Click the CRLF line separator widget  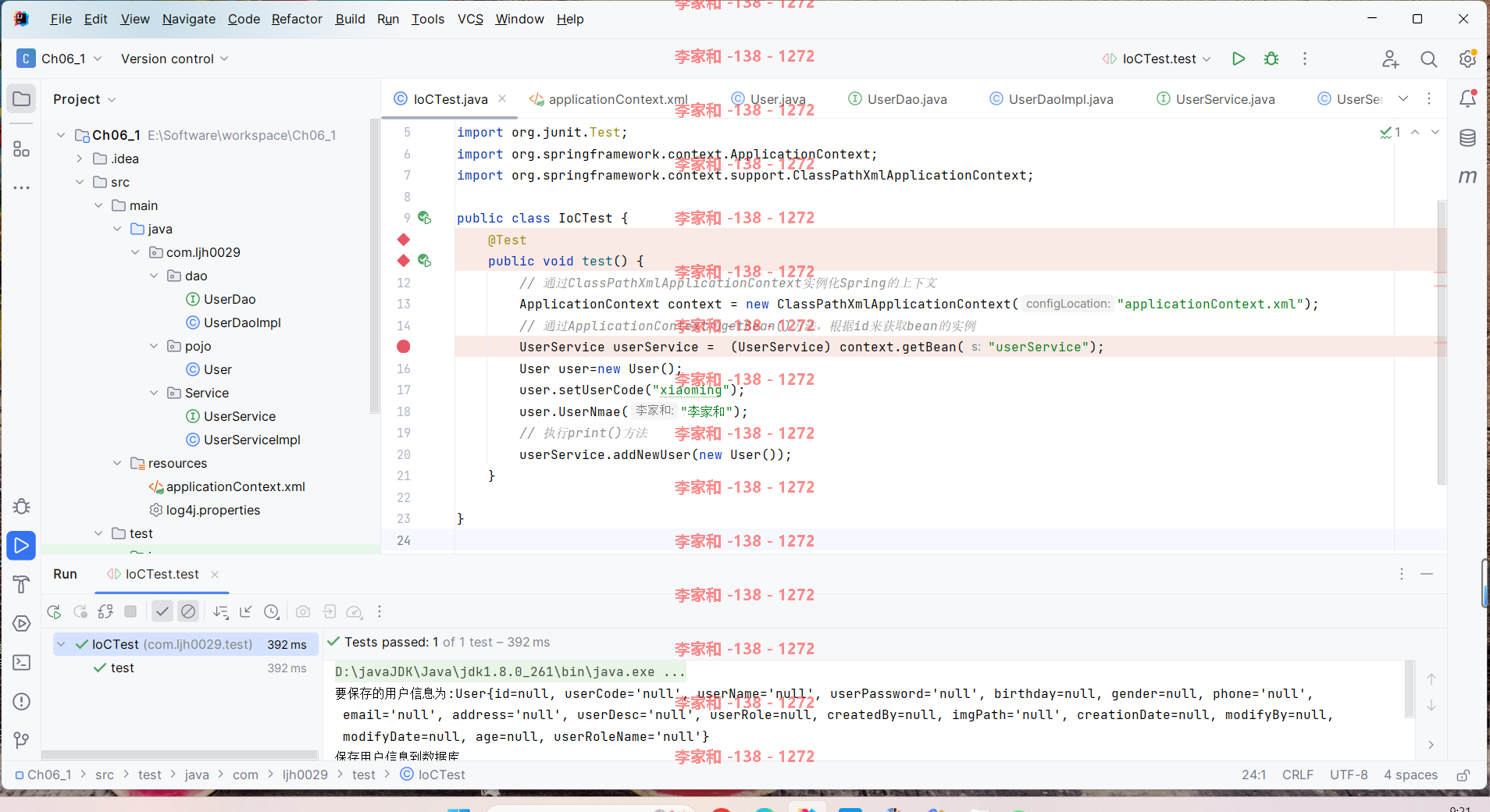coord(1297,775)
